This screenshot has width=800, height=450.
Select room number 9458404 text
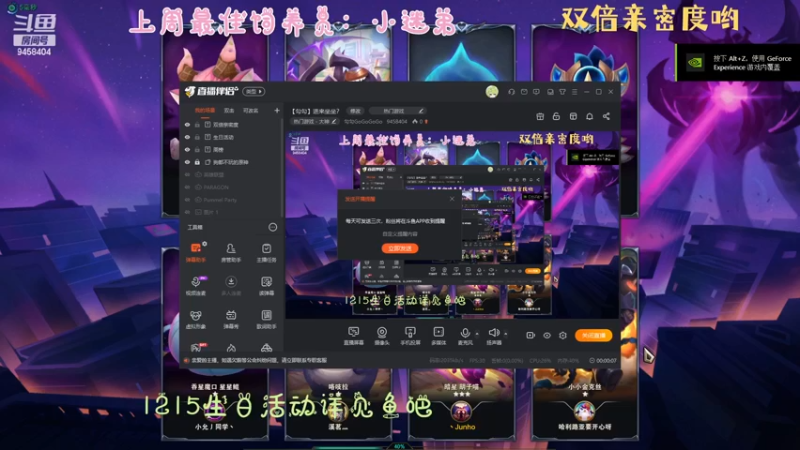397,121
